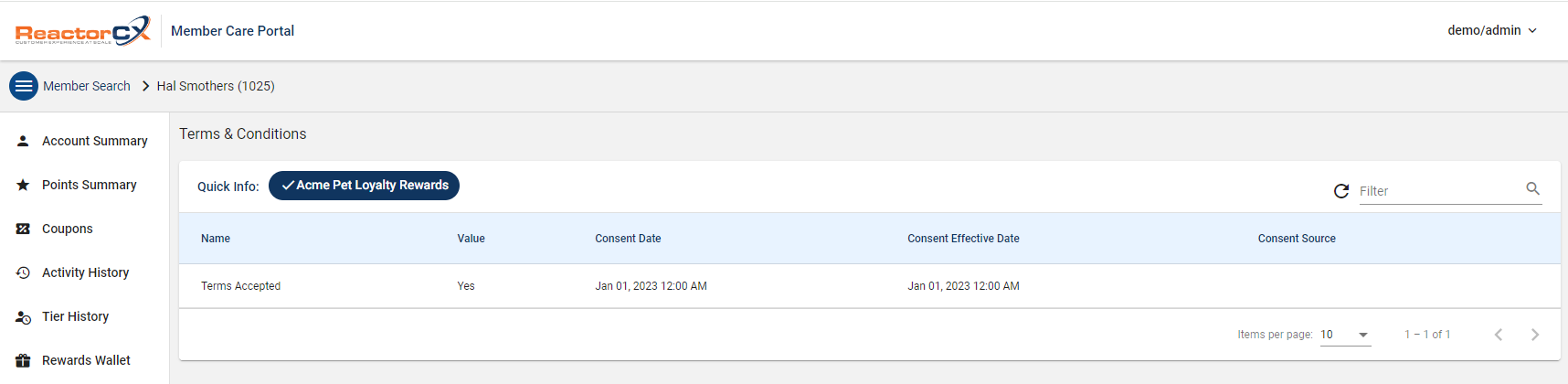Click the Points Summary star icon
The image size is (1568, 384).
click(x=24, y=185)
